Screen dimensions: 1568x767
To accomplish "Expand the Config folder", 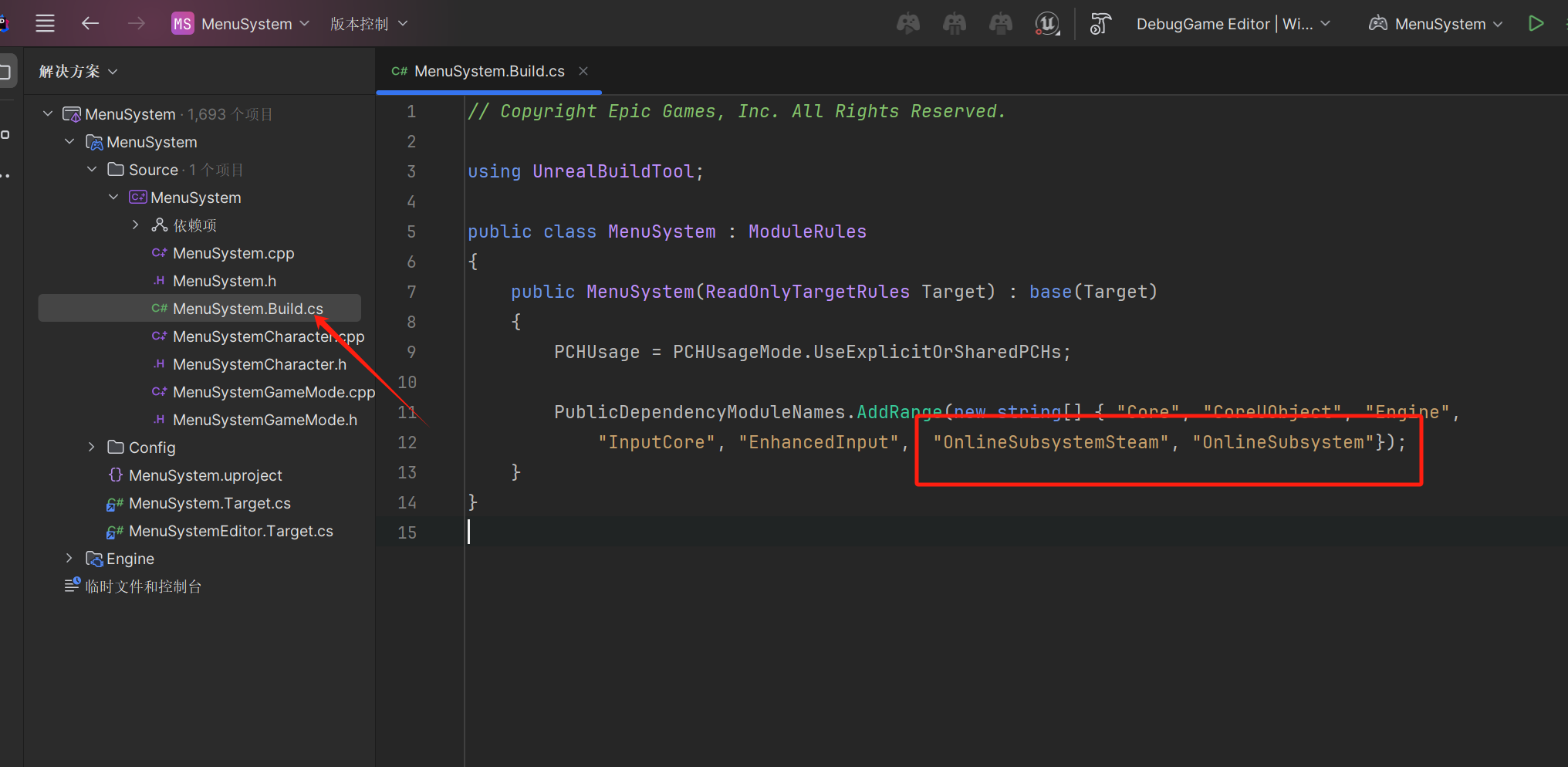I will click(x=92, y=447).
